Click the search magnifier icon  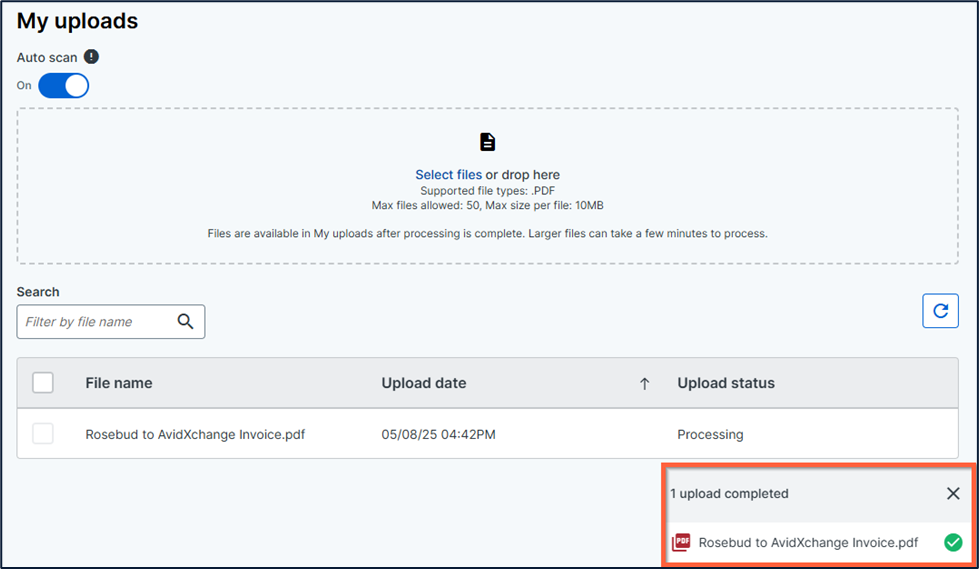(185, 321)
